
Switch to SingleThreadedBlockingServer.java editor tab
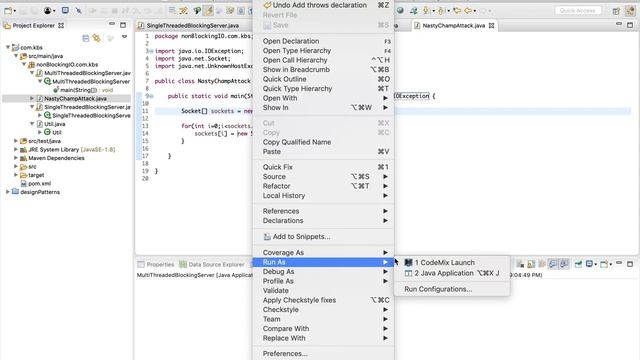click(x=193, y=25)
